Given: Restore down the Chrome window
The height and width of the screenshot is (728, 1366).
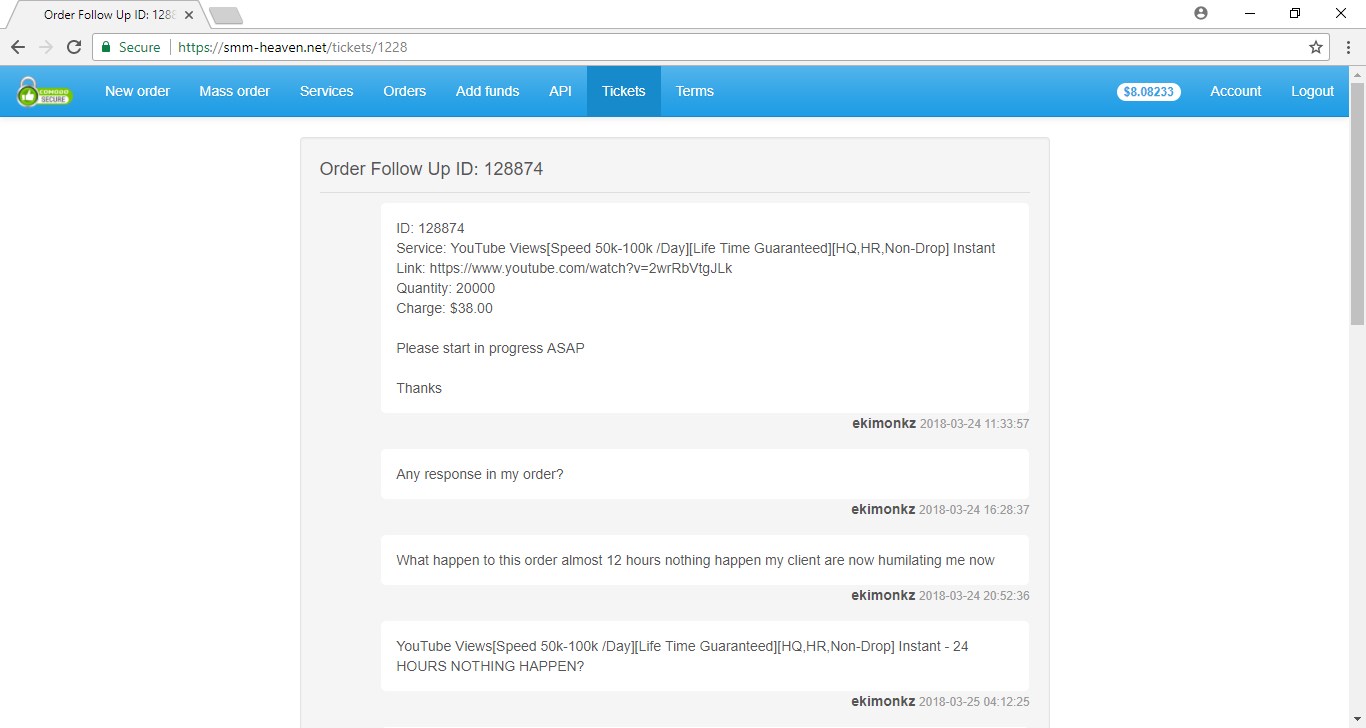Looking at the screenshot, I should pyautogui.click(x=1296, y=13).
